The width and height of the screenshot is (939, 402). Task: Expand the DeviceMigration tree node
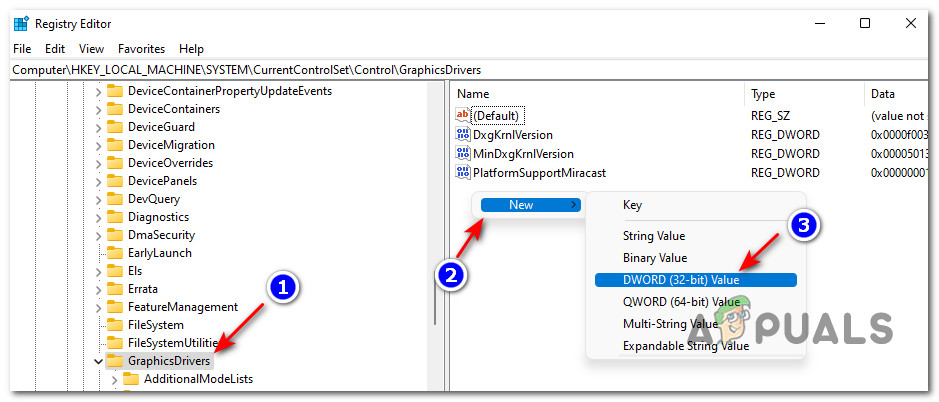click(x=98, y=145)
